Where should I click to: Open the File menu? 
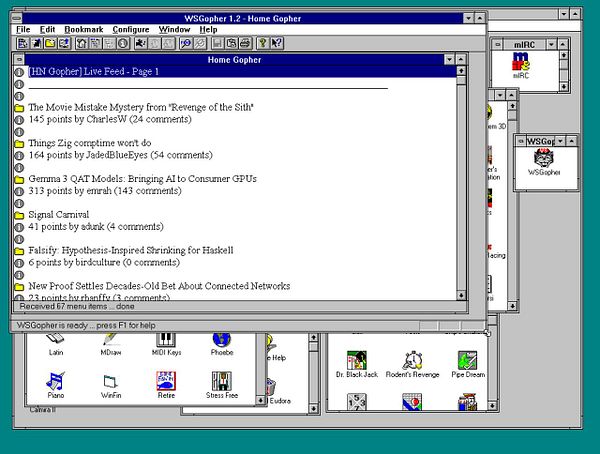[x=23, y=29]
